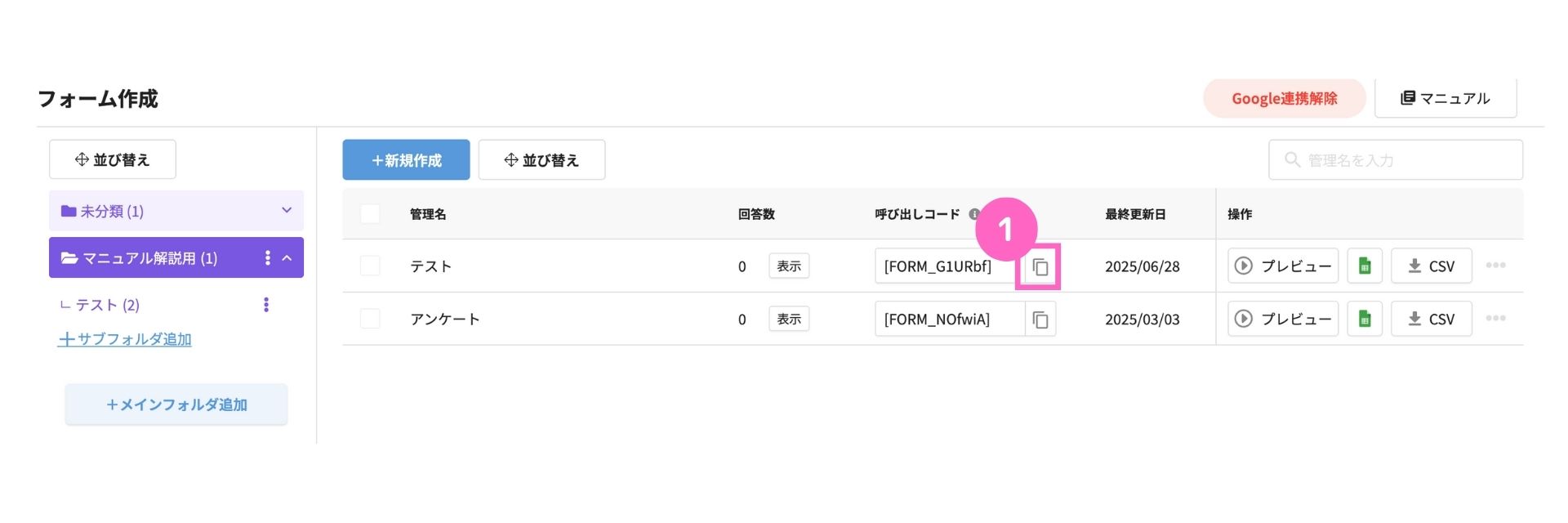Click the サブフォルダ追加 link

[124, 339]
